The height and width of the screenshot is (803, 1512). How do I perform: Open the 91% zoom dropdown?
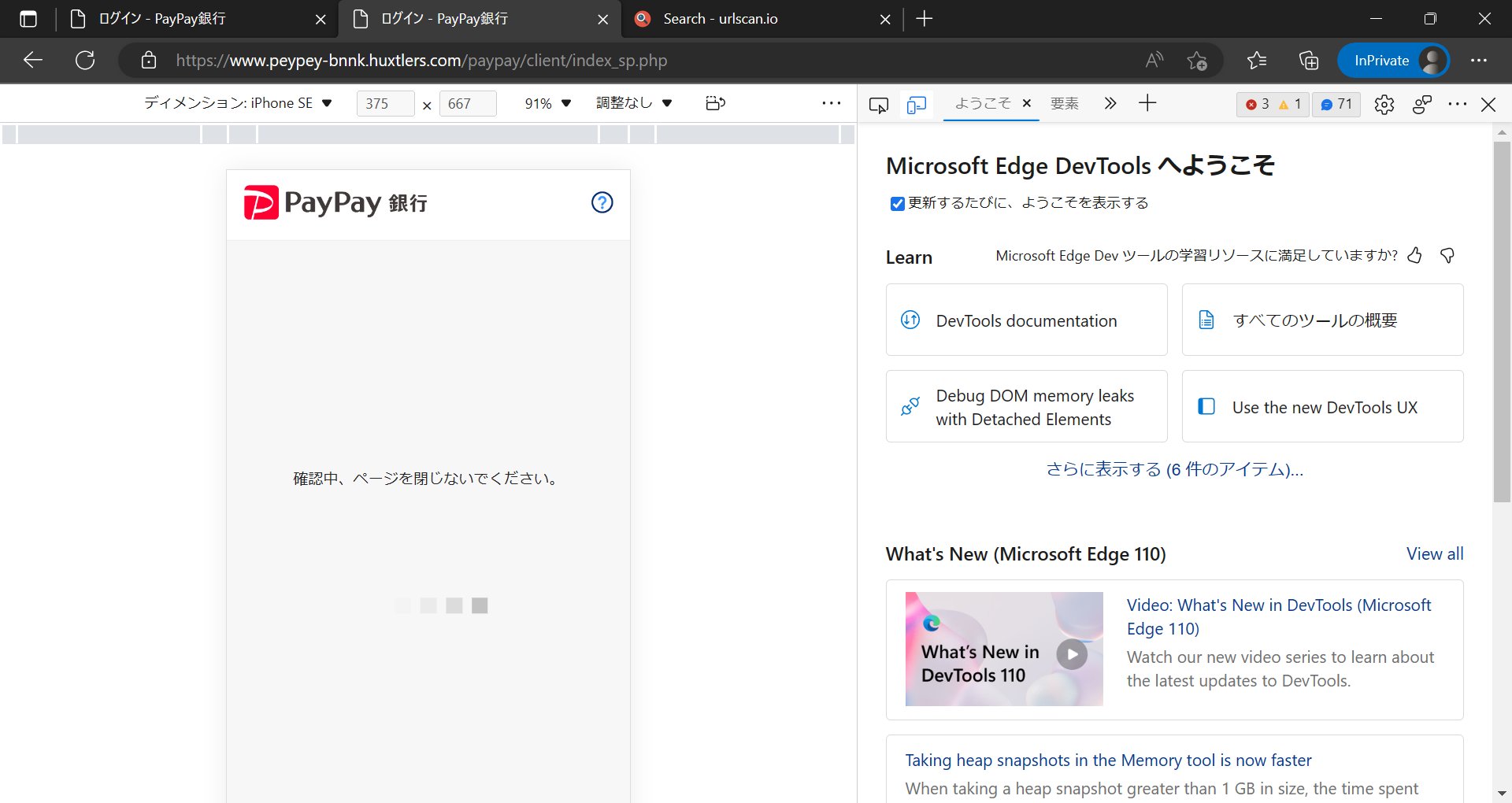(x=548, y=103)
